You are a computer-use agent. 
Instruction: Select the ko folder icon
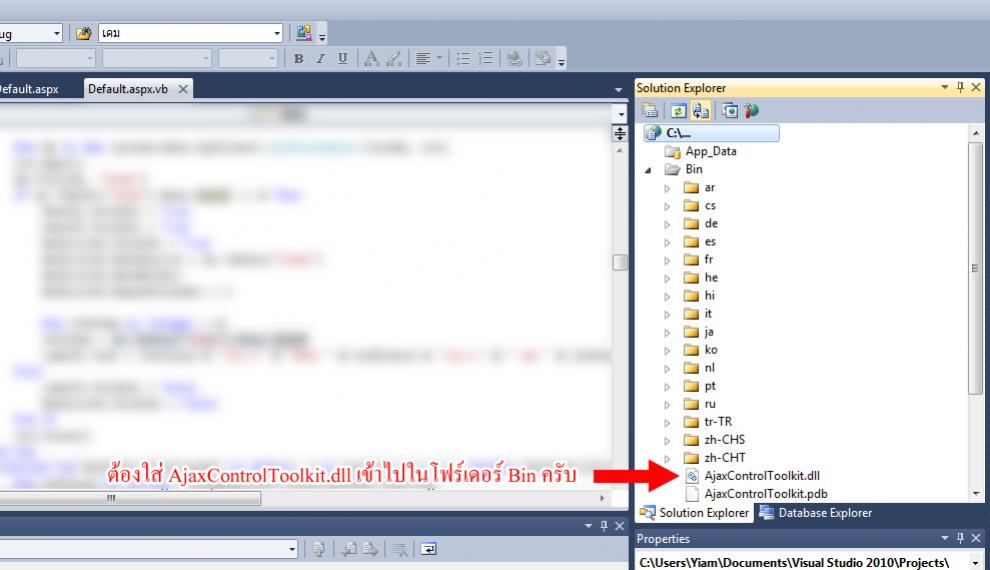click(x=691, y=350)
